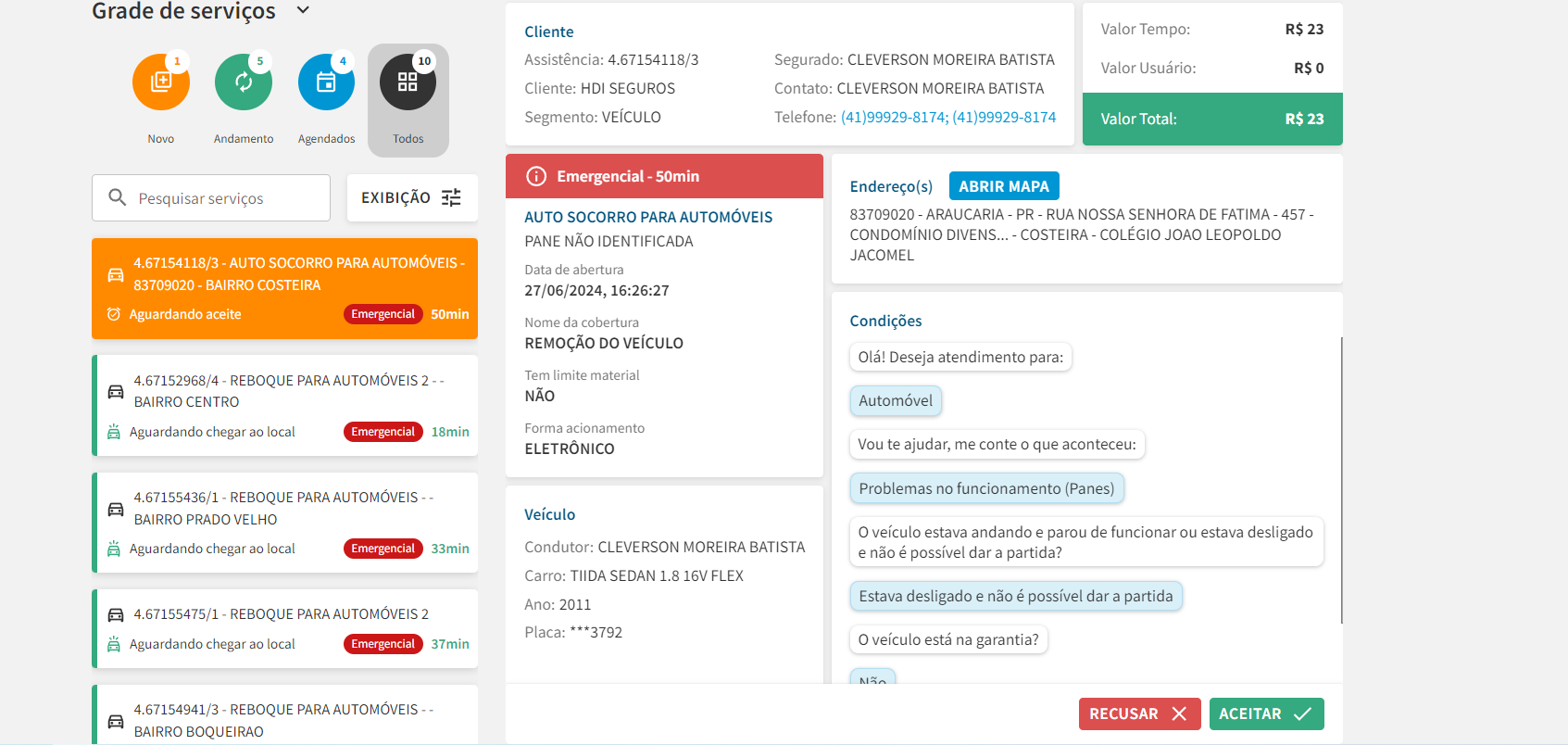The width and height of the screenshot is (1568, 745).
Task: Click Emergencial badge on the 37min card
Action: (x=383, y=644)
